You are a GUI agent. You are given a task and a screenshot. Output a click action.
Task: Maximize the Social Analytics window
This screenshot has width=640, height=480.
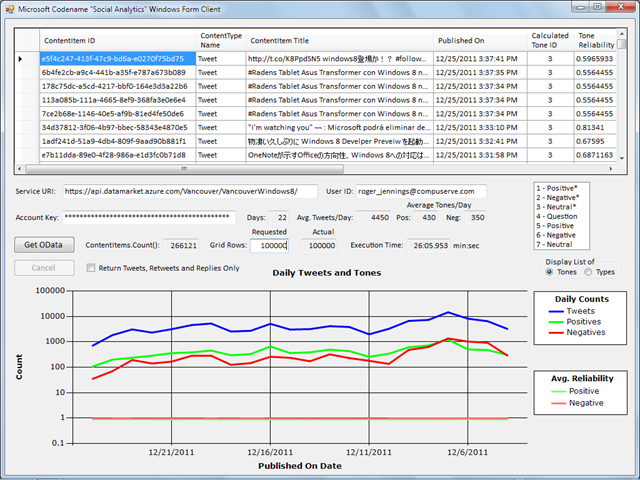click(x=597, y=7)
